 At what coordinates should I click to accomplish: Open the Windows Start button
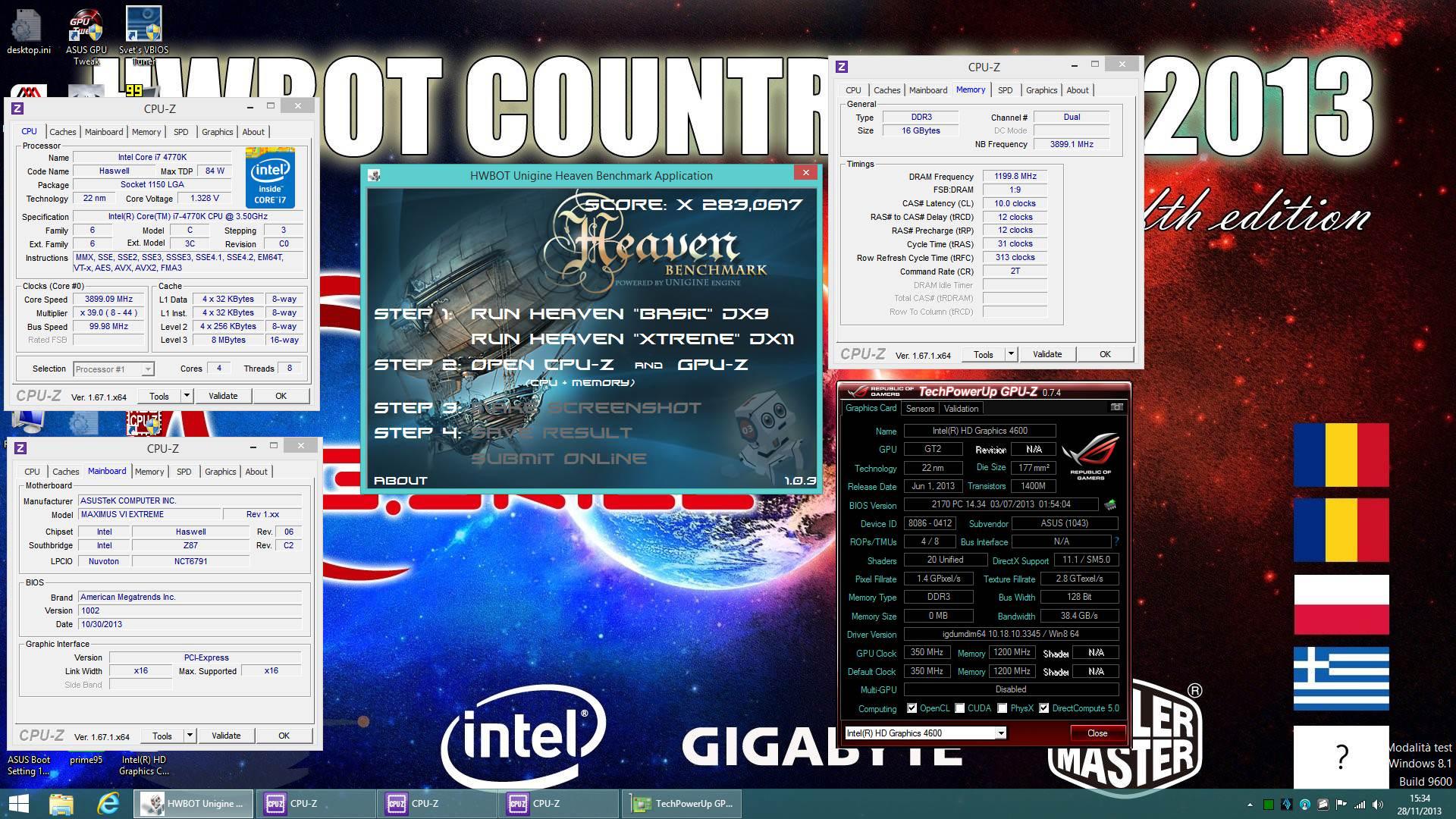(x=19, y=803)
